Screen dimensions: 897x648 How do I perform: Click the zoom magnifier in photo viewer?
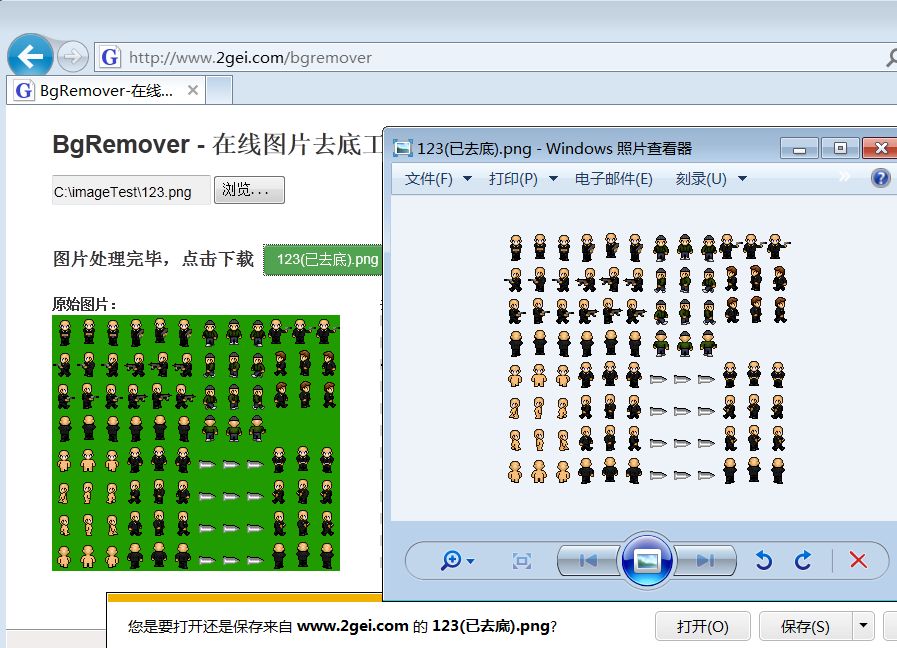(451, 560)
